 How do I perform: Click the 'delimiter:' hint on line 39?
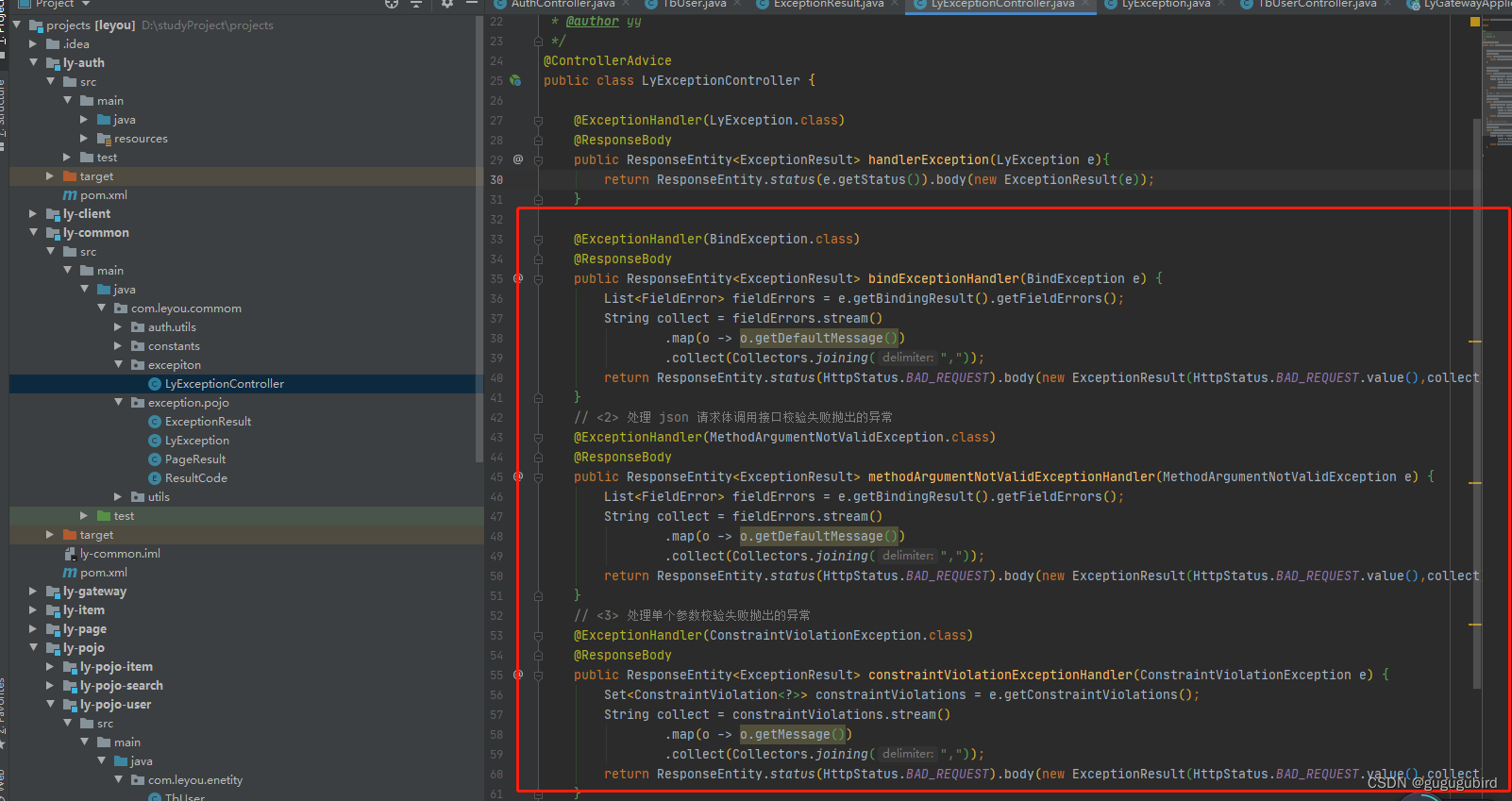[x=907, y=358]
